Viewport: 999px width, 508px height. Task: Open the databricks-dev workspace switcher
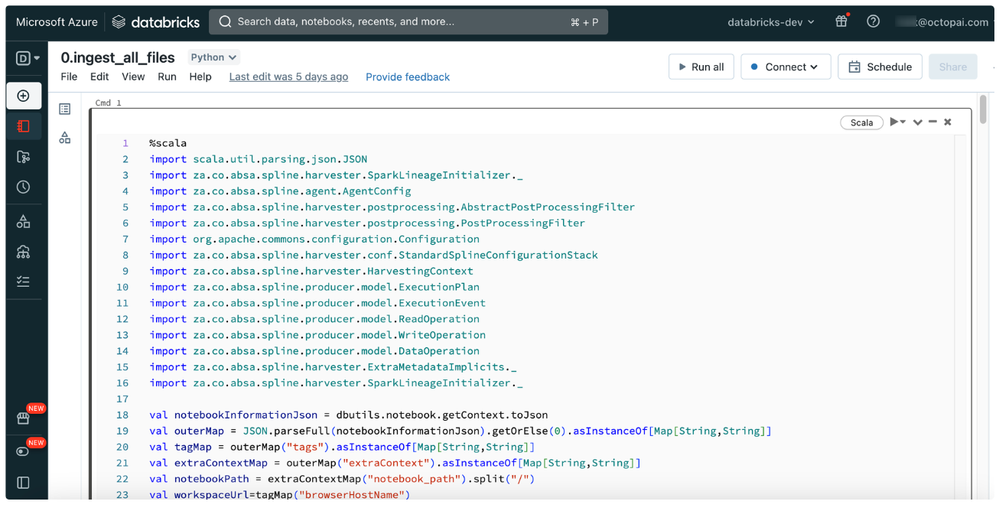(x=770, y=21)
